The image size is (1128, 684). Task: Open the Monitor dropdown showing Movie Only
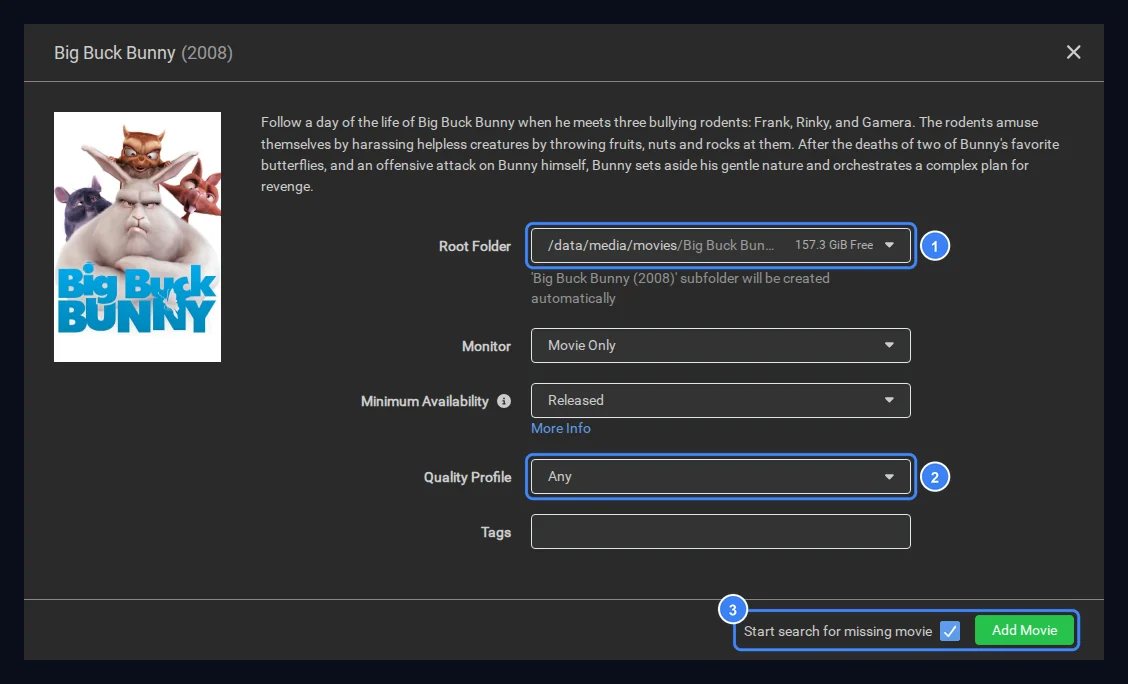pos(720,345)
